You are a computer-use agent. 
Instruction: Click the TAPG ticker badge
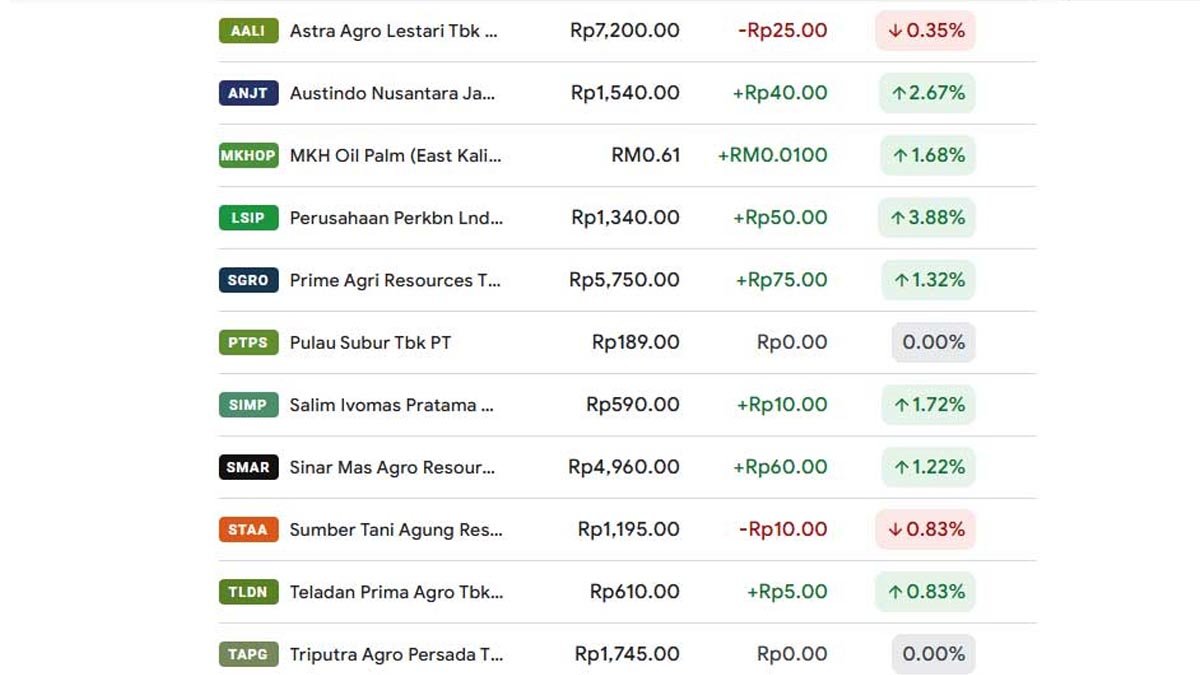pos(248,654)
